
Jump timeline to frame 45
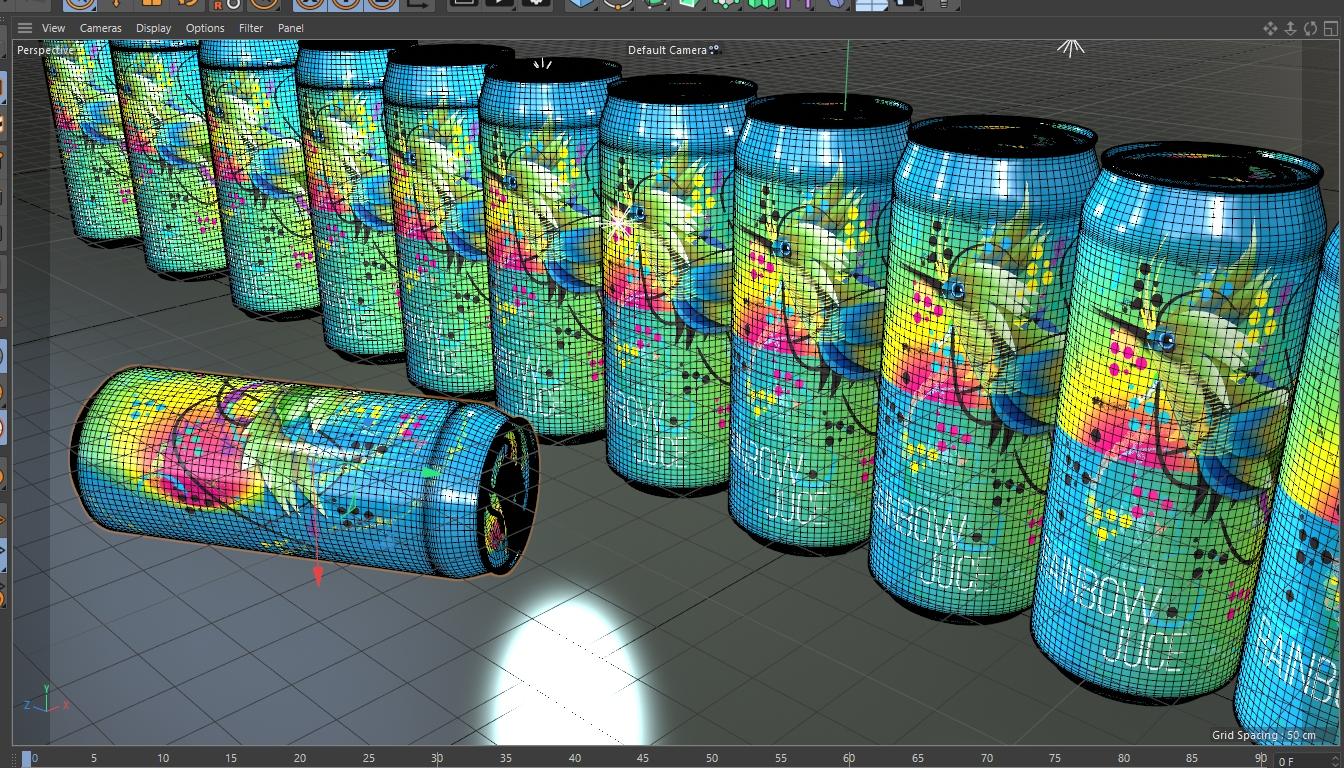(643, 758)
